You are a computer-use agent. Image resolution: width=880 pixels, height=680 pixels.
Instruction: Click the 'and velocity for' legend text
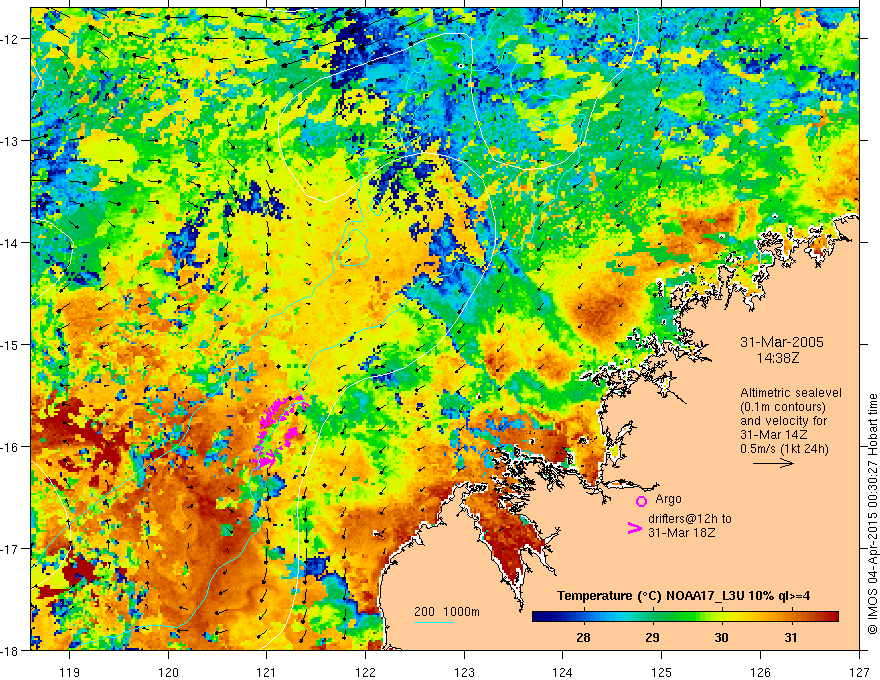[783, 421]
